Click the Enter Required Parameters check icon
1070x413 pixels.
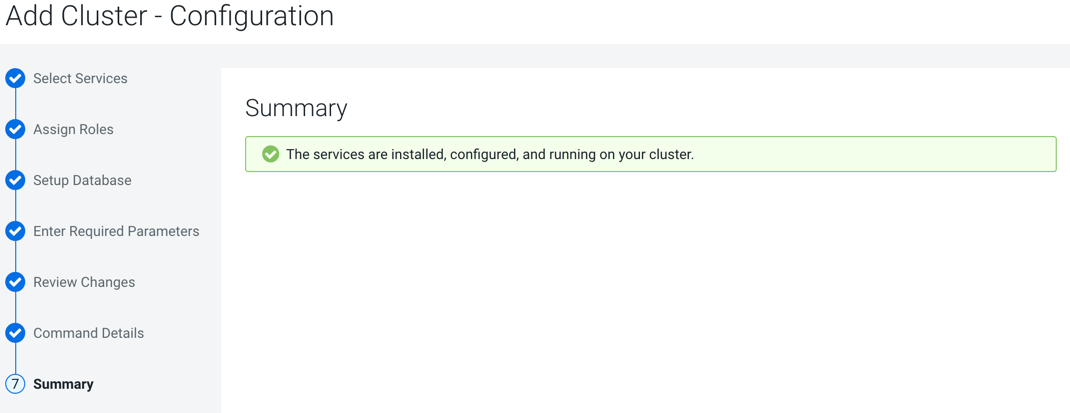15,231
